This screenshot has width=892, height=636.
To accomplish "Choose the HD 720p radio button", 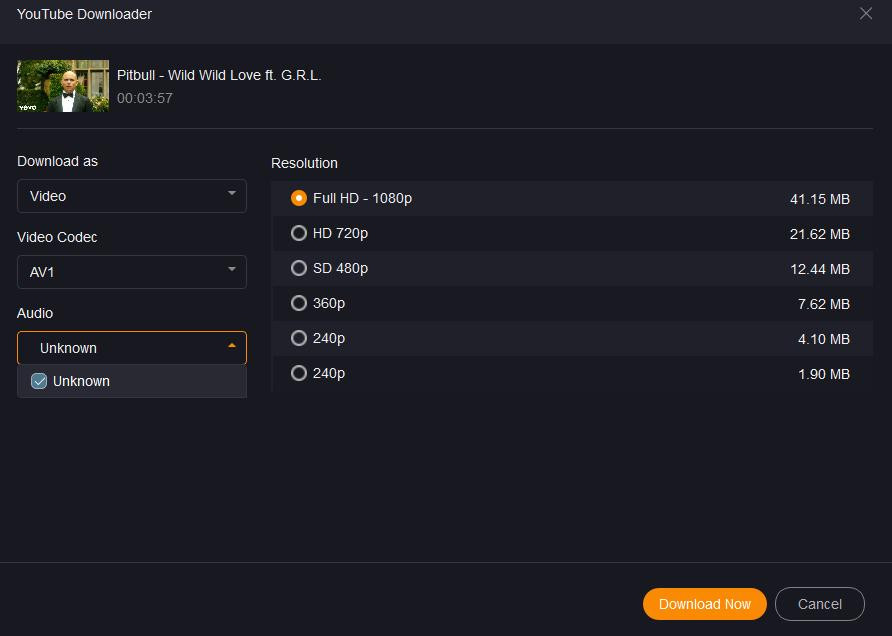I will click(299, 233).
